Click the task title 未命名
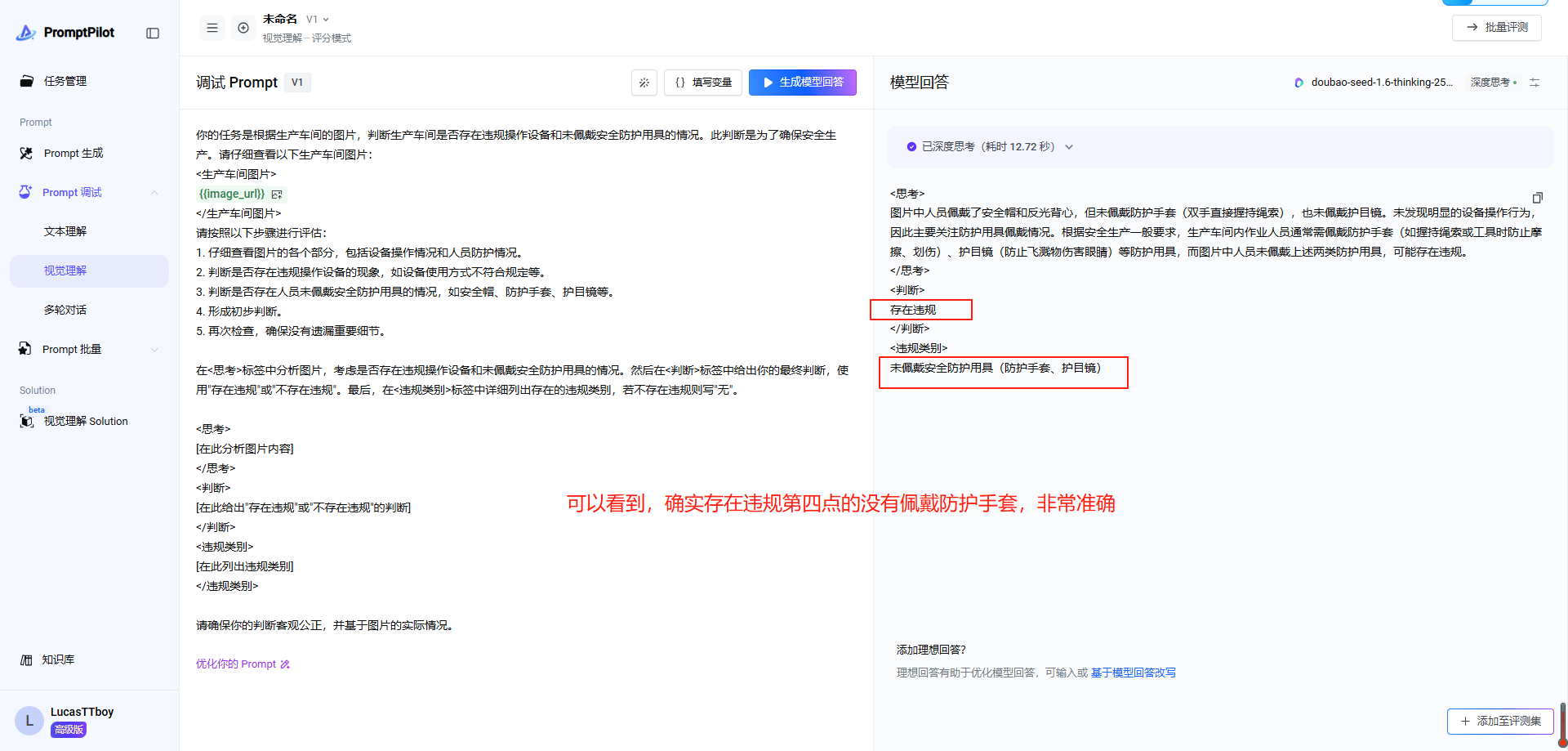 280,19
